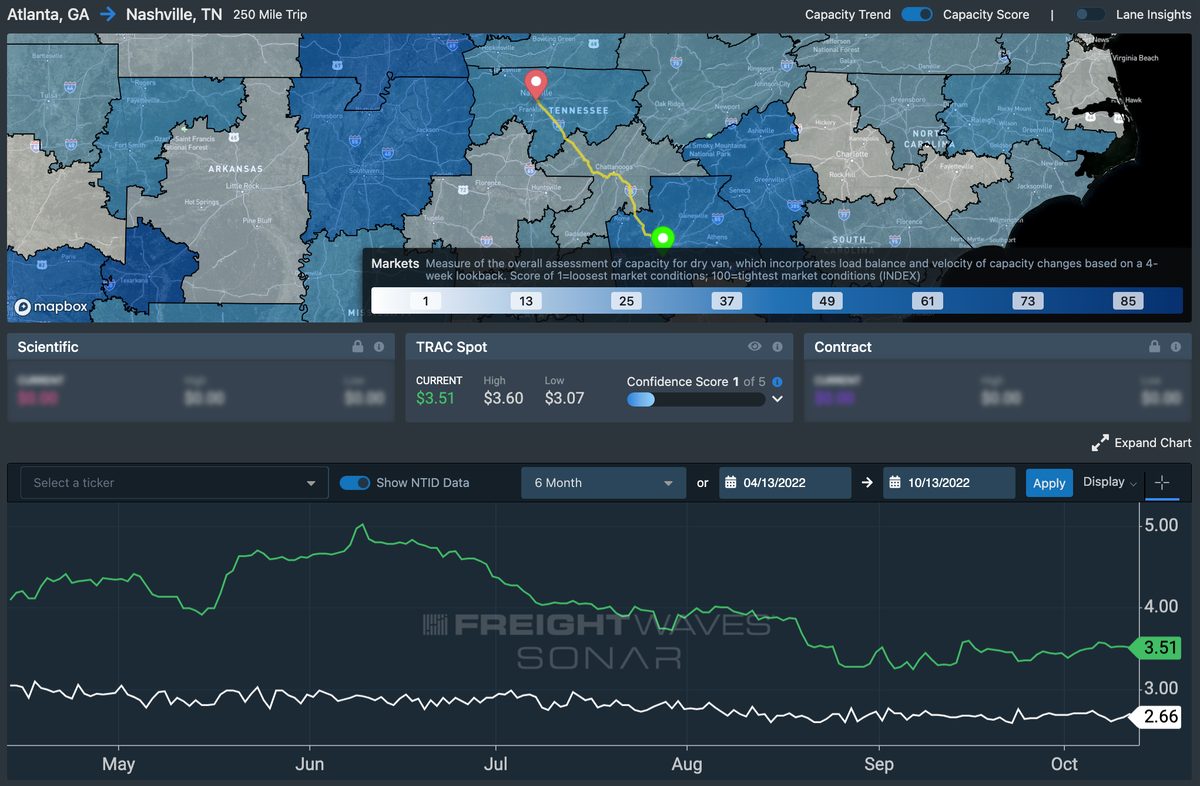Click the TENNESSEE label on the map
This screenshot has height=786, width=1200.
coord(579,111)
